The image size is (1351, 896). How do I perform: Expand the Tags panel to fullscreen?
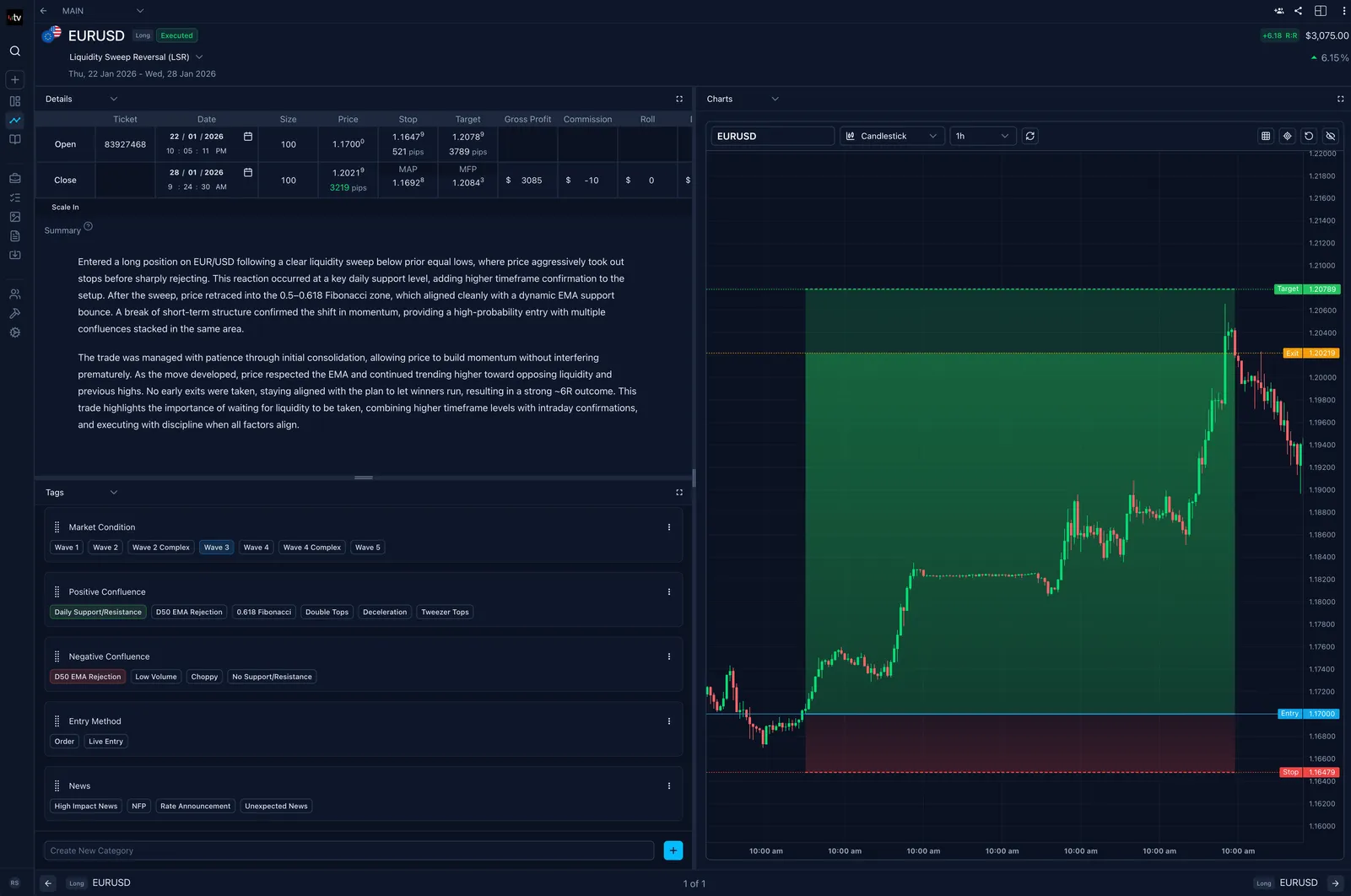[679, 493]
